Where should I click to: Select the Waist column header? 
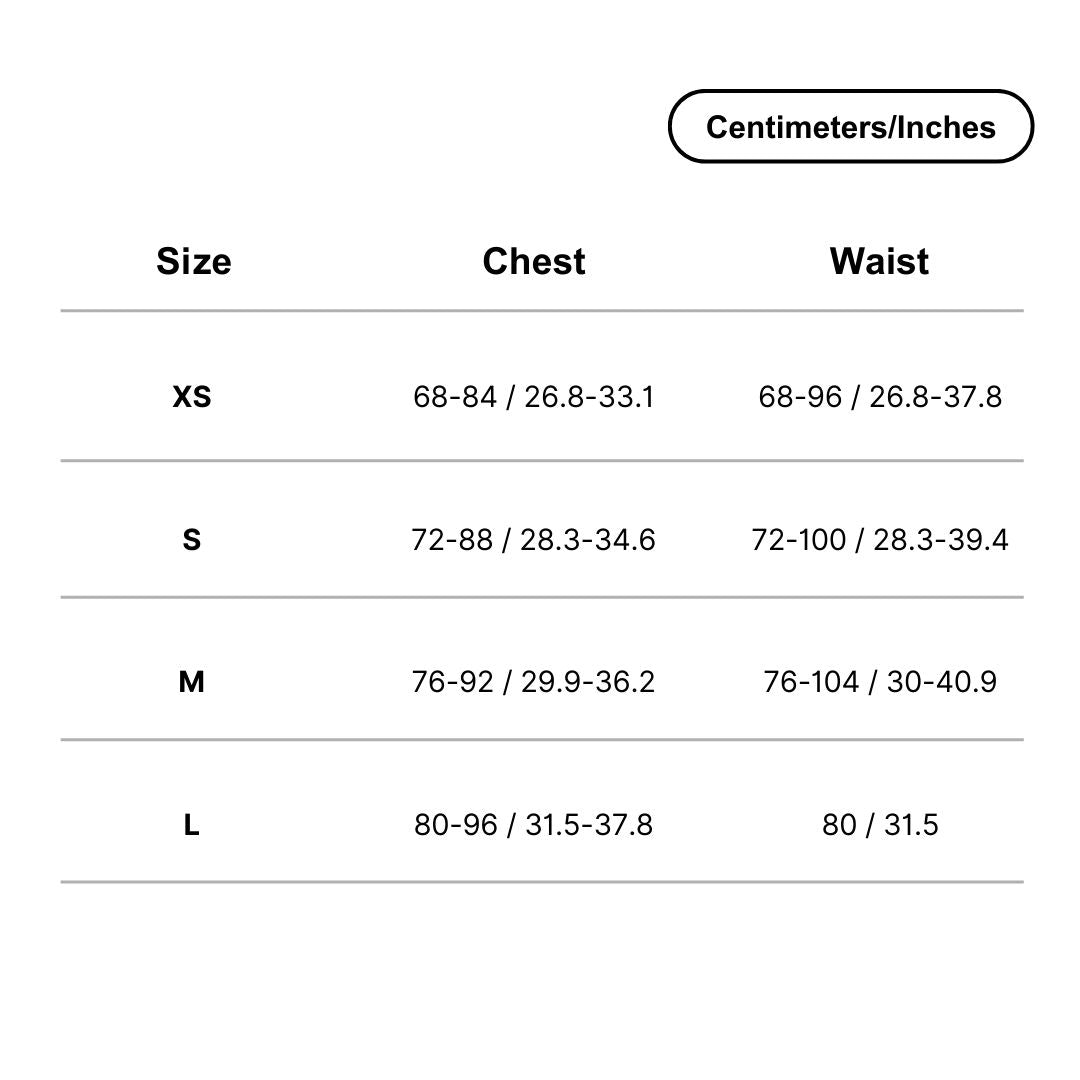coord(879,262)
